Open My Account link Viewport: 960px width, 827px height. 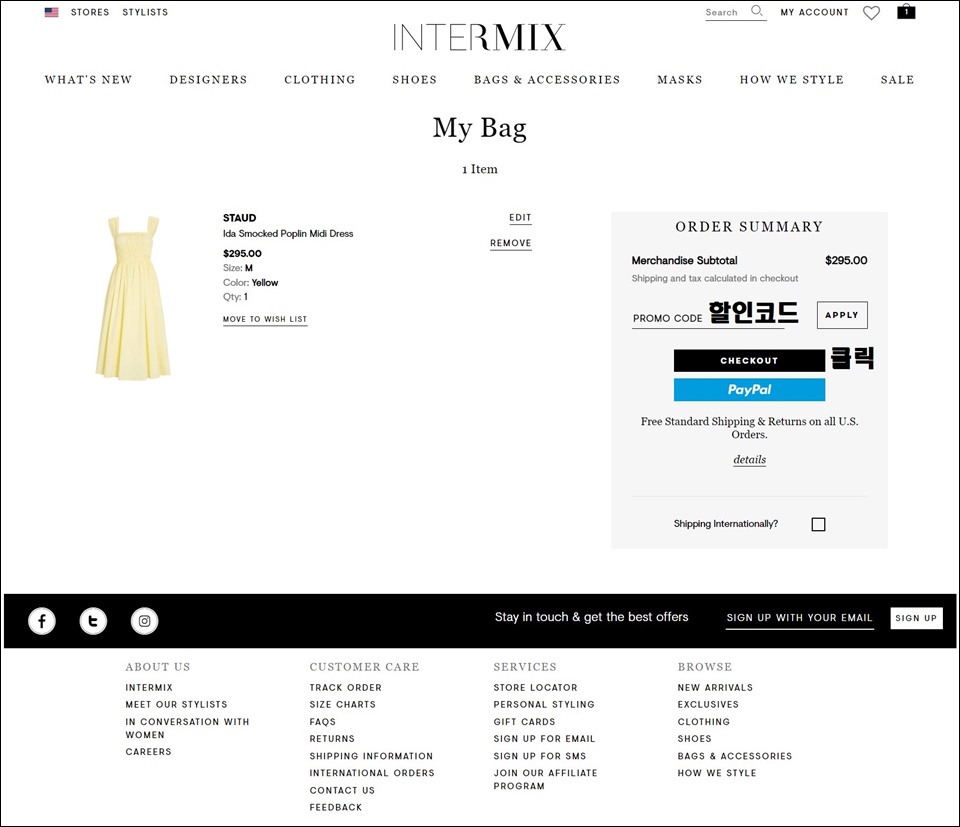point(814,12)
